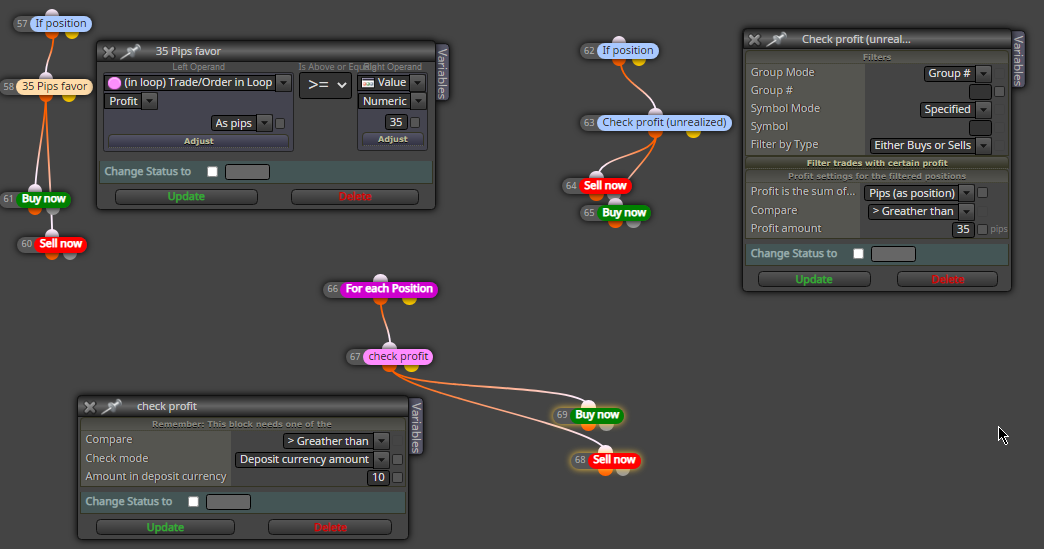Click Delete in Check profit (unrealized) panel

[947, 279]
